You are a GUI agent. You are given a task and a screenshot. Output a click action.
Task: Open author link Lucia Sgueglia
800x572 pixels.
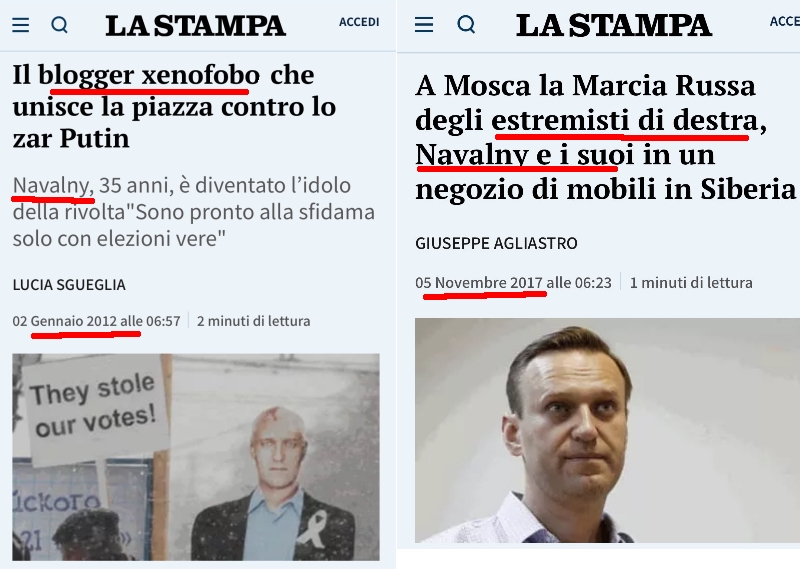tap(69, 285)
